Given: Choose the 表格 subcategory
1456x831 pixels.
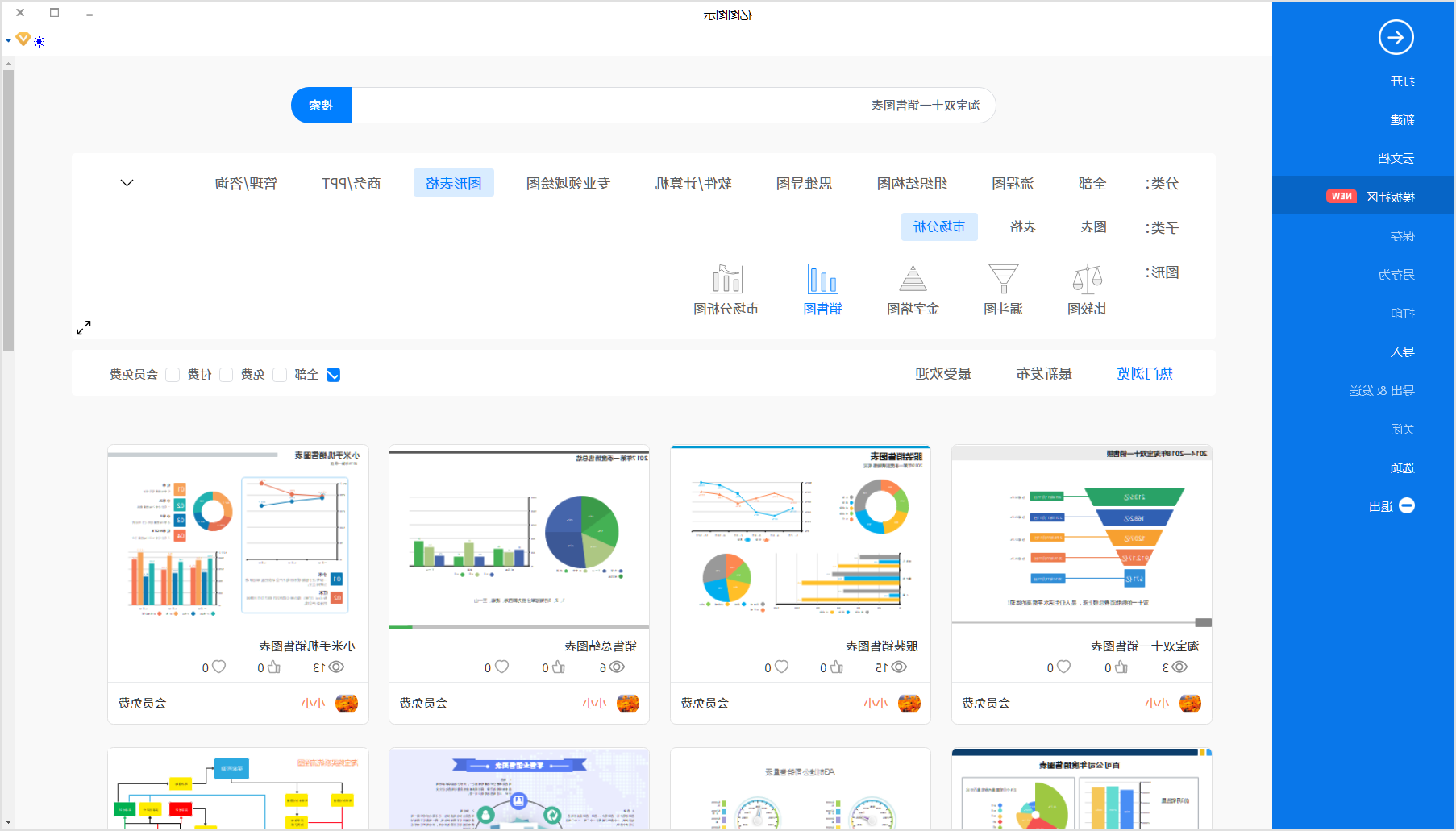Looking at the screenshot, I should [x=1023, y=227].
